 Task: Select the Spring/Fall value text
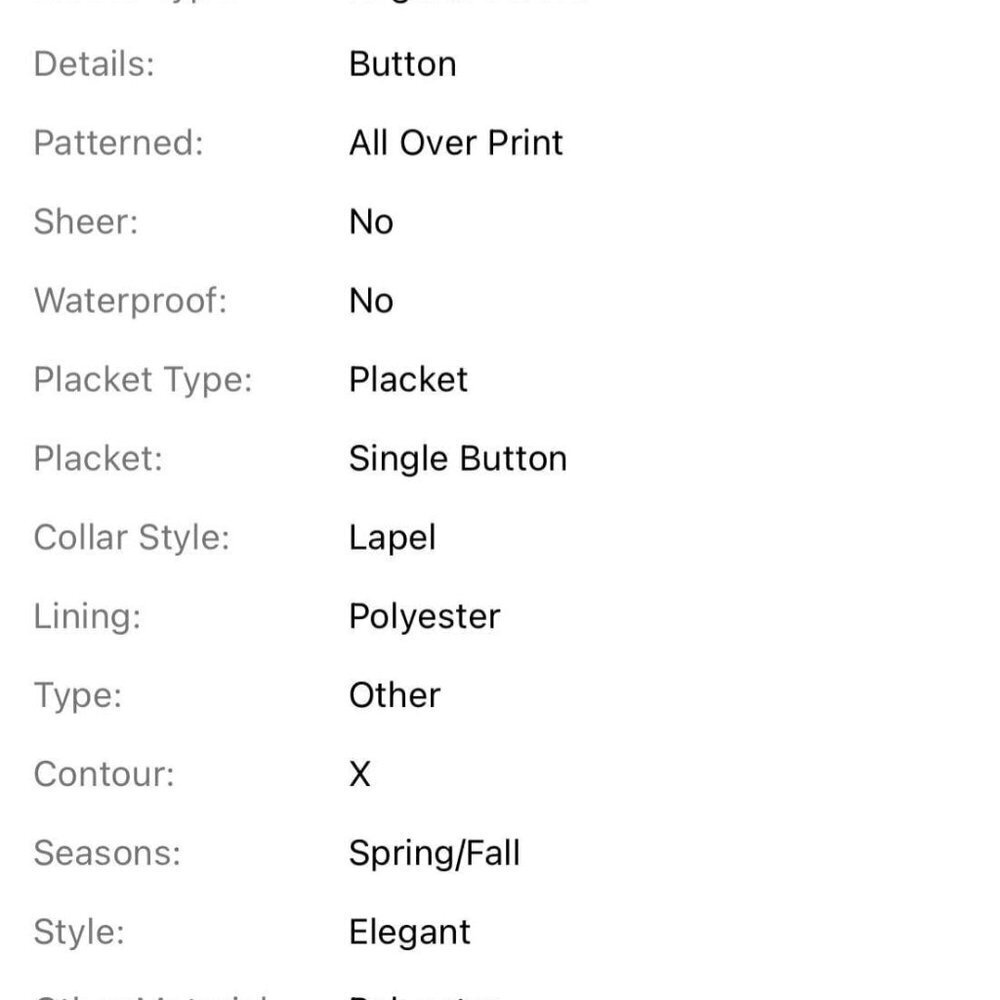[434, 853]
